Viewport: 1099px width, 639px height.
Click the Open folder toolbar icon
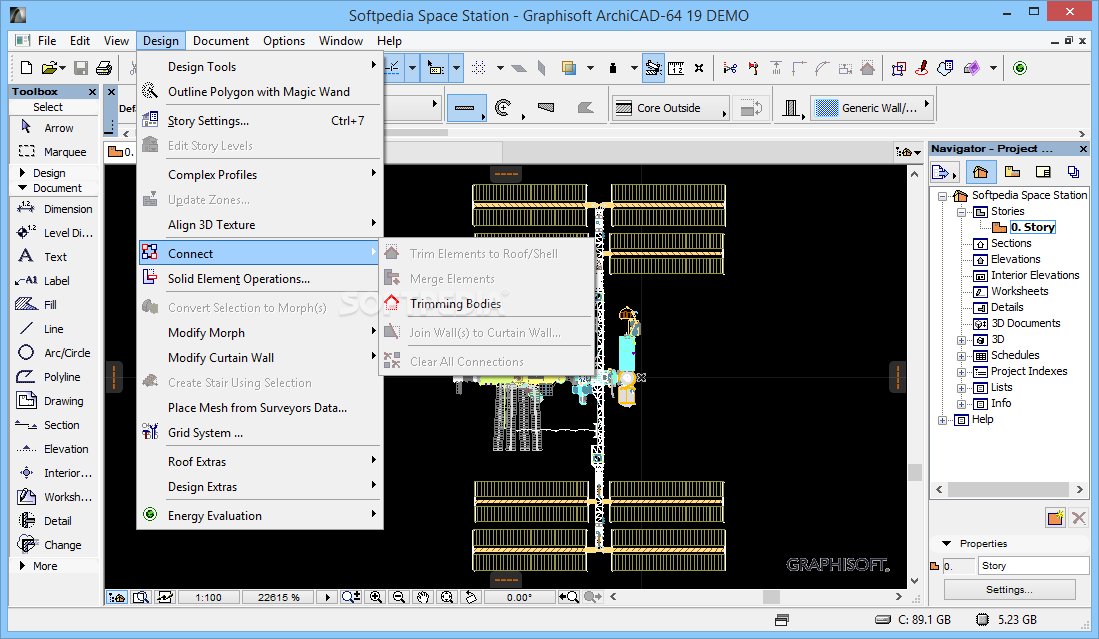click(x=50, y=68)
